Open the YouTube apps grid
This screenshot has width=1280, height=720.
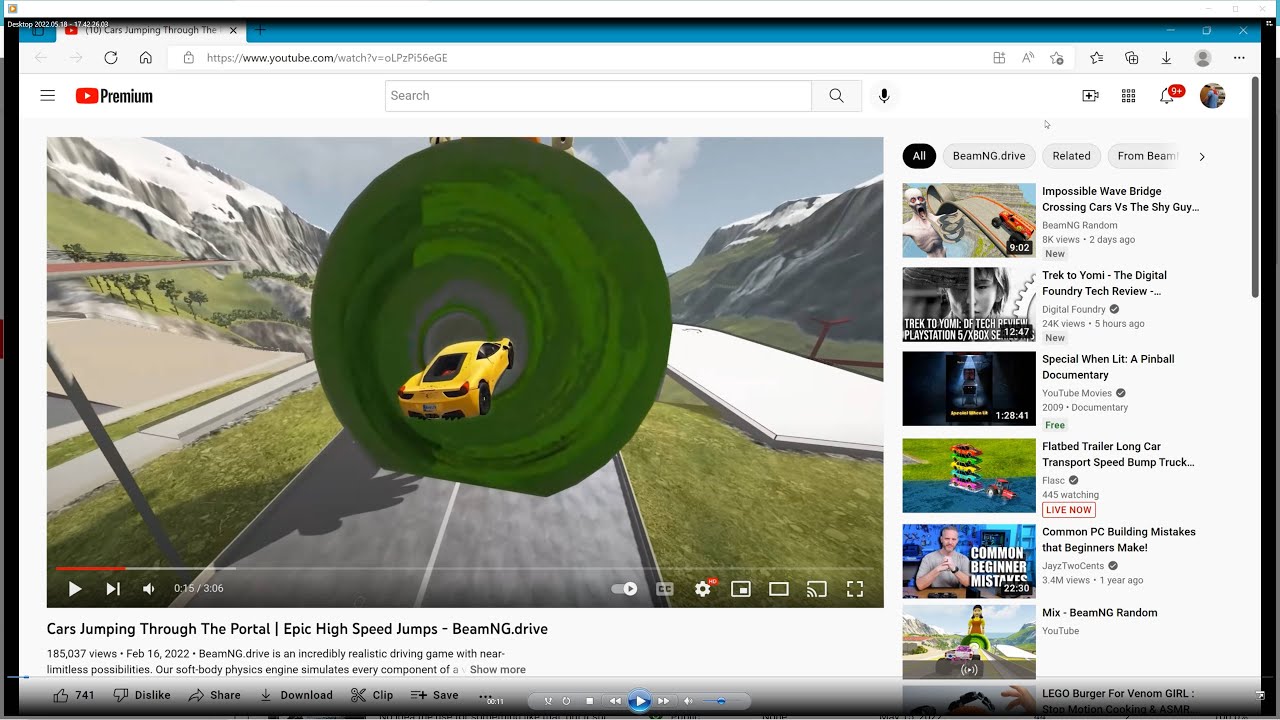1128,96
